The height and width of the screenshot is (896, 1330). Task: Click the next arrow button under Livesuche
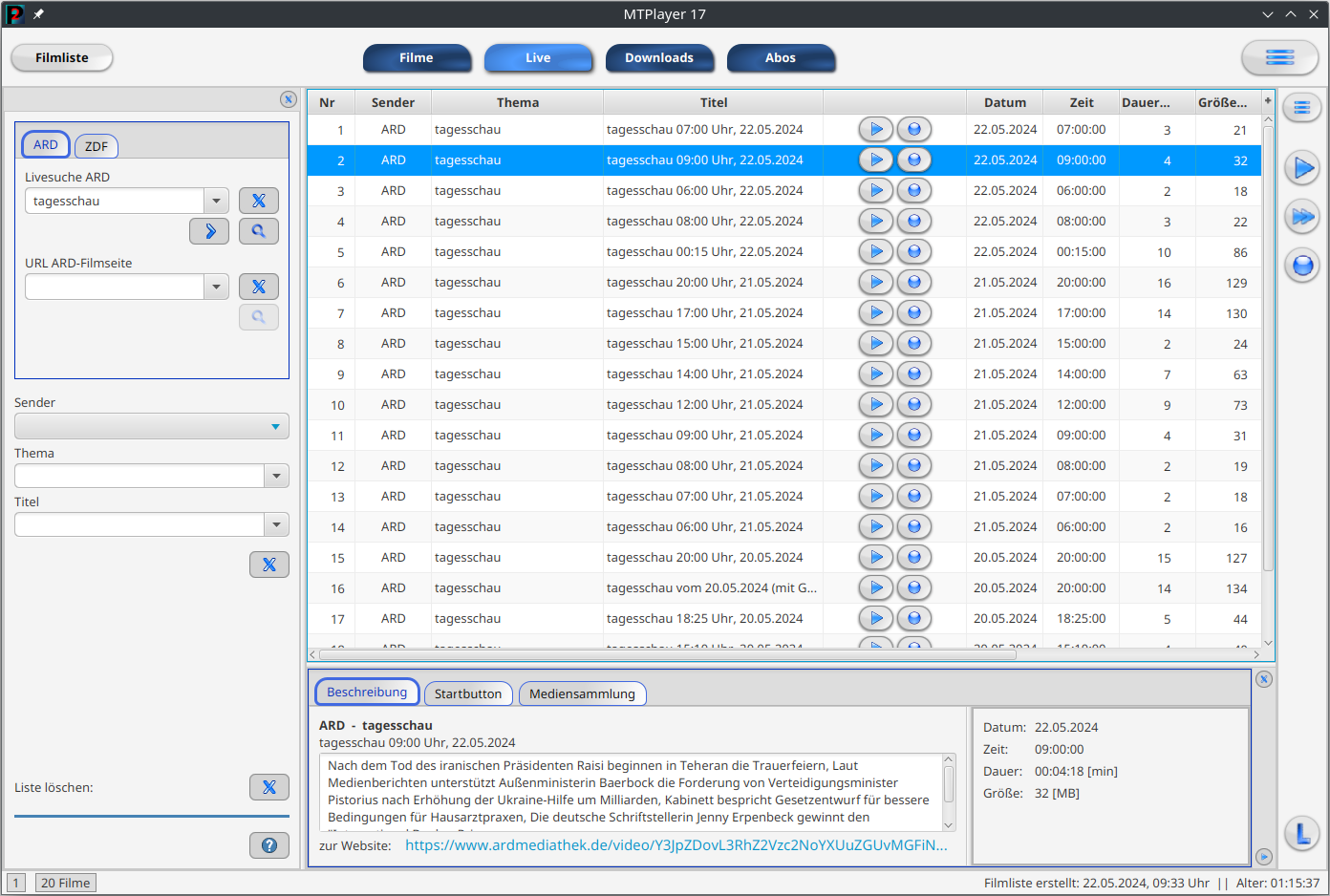[x=209, y=231]
